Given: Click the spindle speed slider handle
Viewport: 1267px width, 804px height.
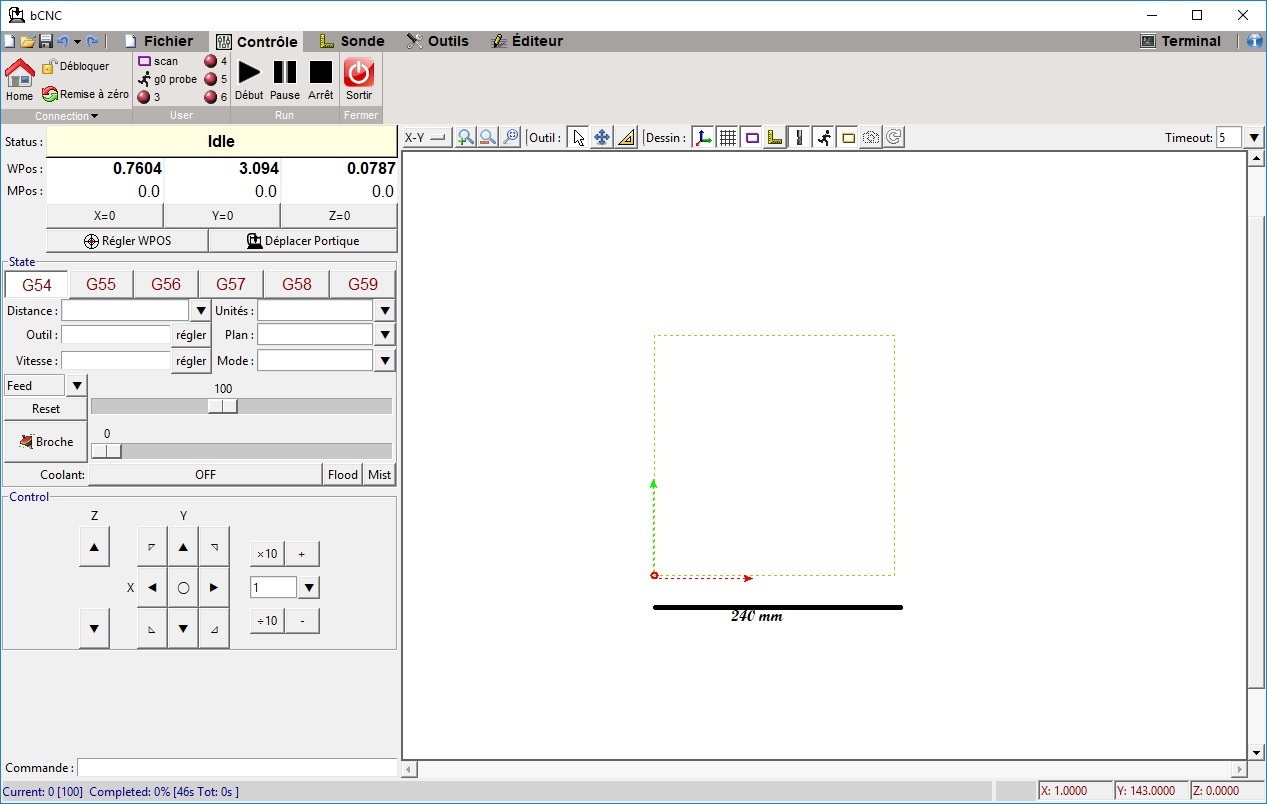Looking at the screenshot, I should [106, 451].
